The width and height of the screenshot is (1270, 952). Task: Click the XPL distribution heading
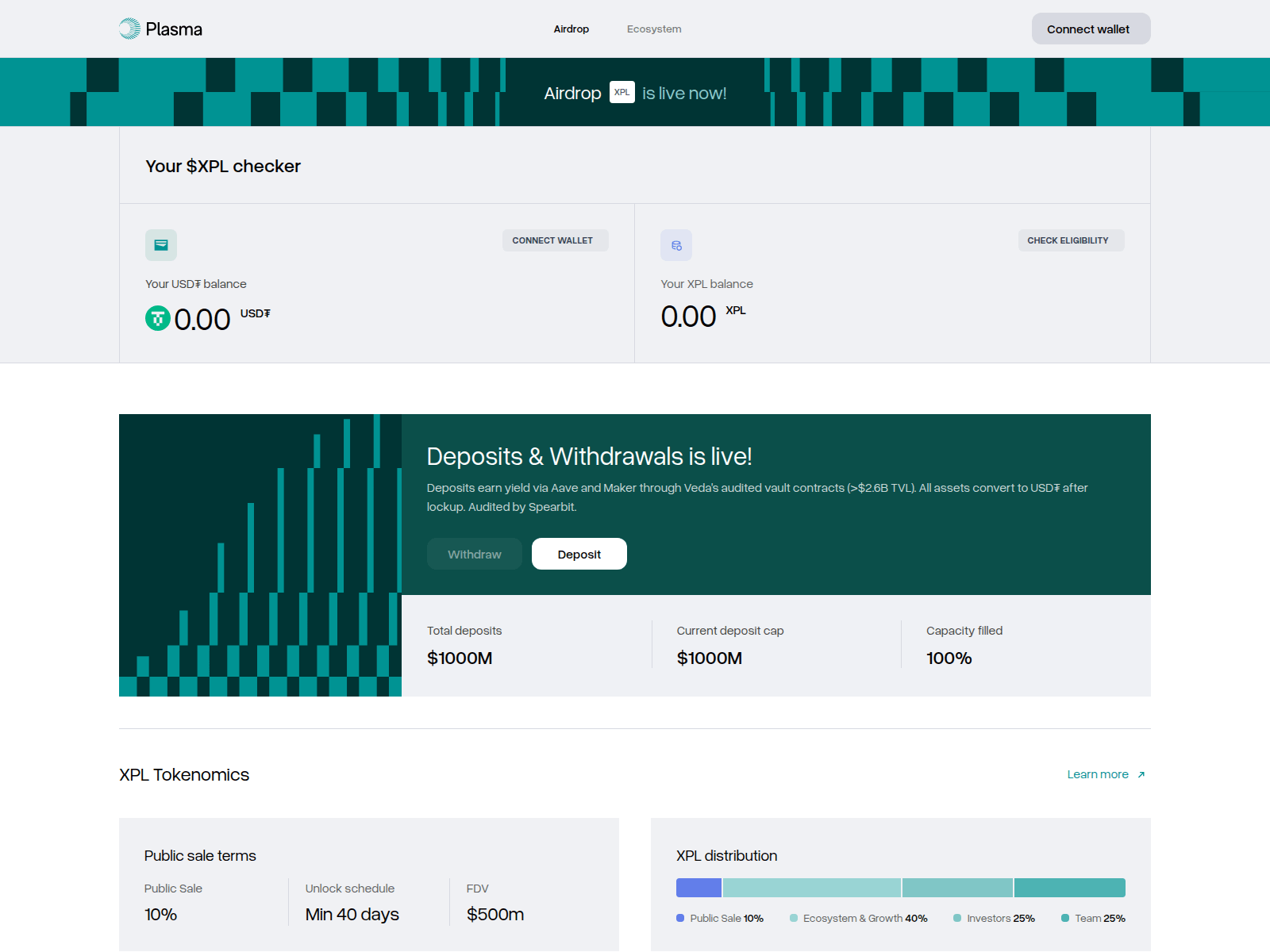click(727, 855)
